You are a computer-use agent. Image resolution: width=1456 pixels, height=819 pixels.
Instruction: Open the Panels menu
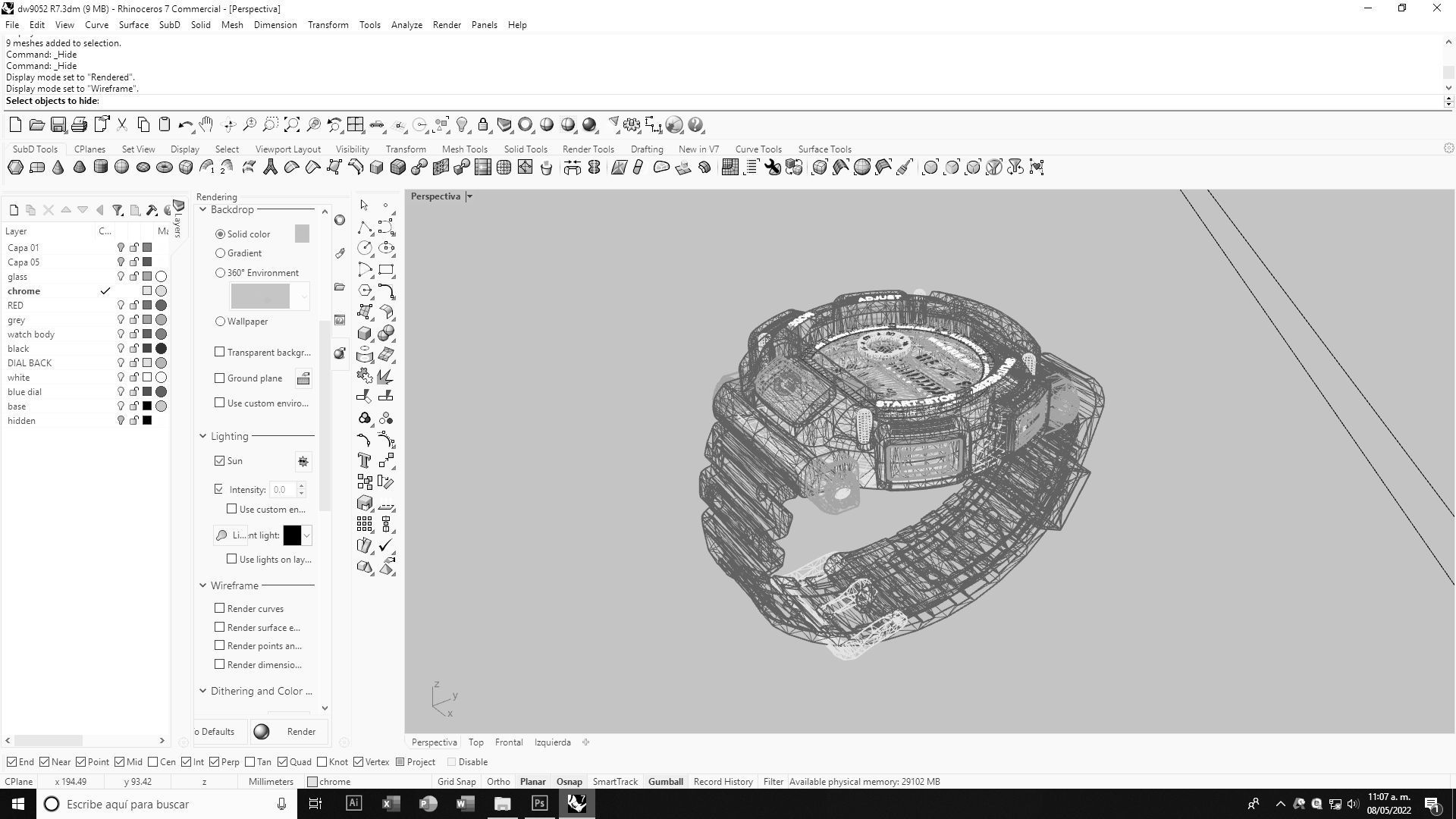(x=484, y=25)
